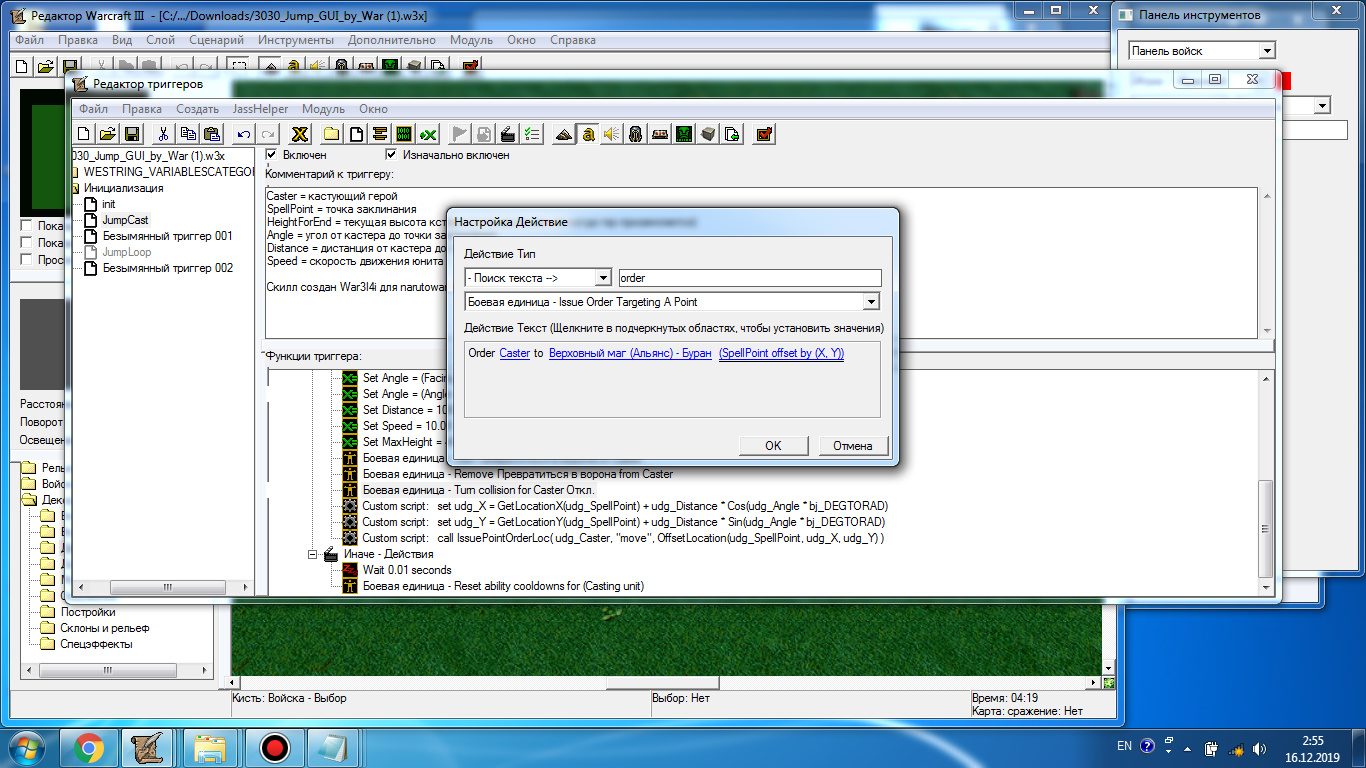Click New map icon in main editor toolbar
Viewport: 1366px width, 768px height.
point(23,66)
